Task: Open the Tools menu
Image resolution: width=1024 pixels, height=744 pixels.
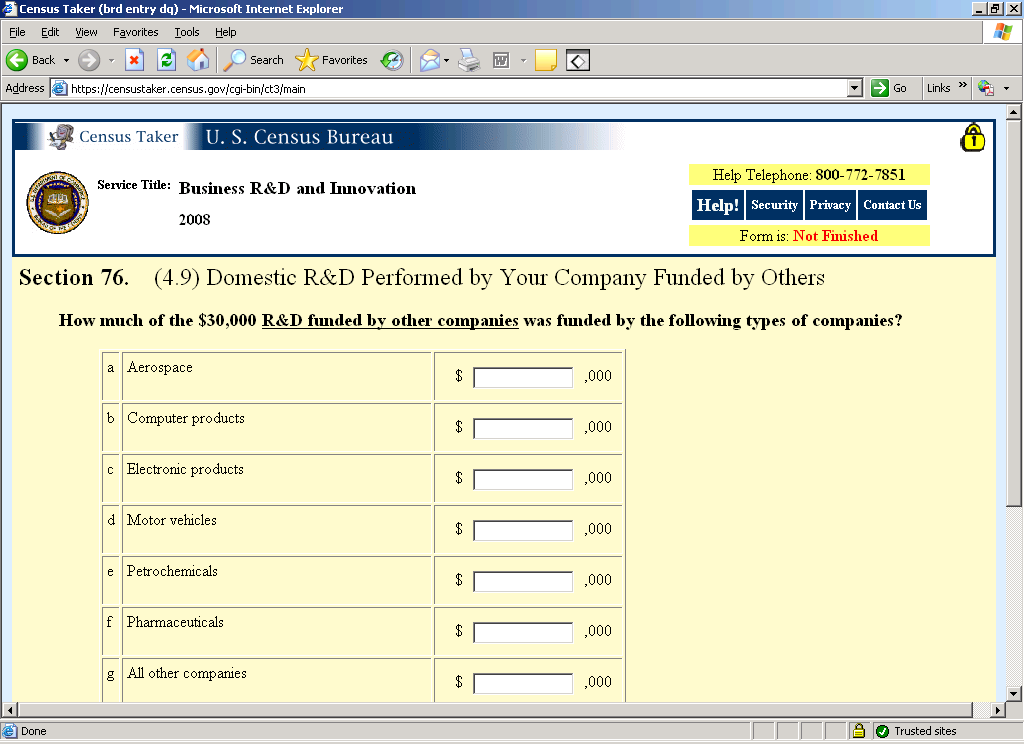Action: [x=187, y=32]
